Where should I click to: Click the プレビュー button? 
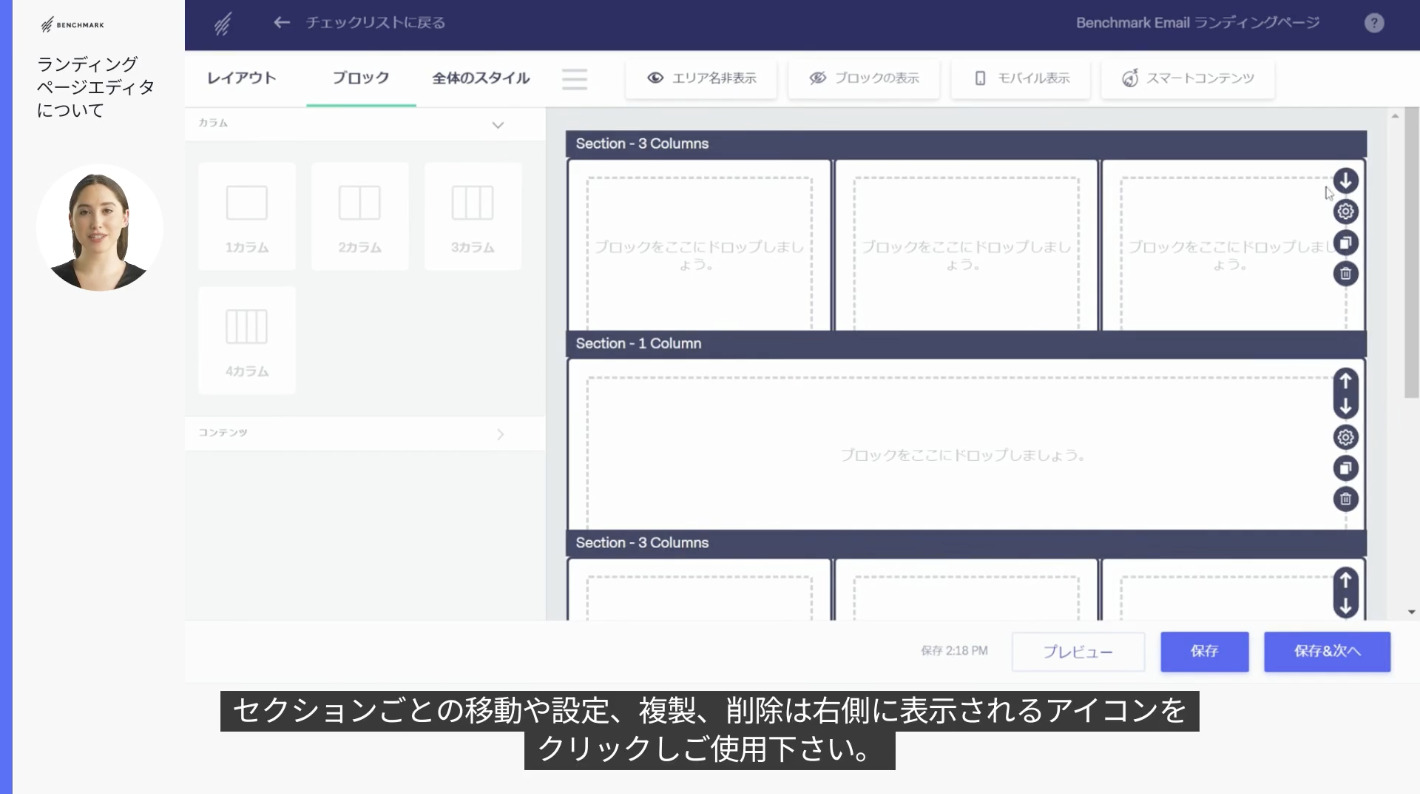click(x=1078, y=652)
